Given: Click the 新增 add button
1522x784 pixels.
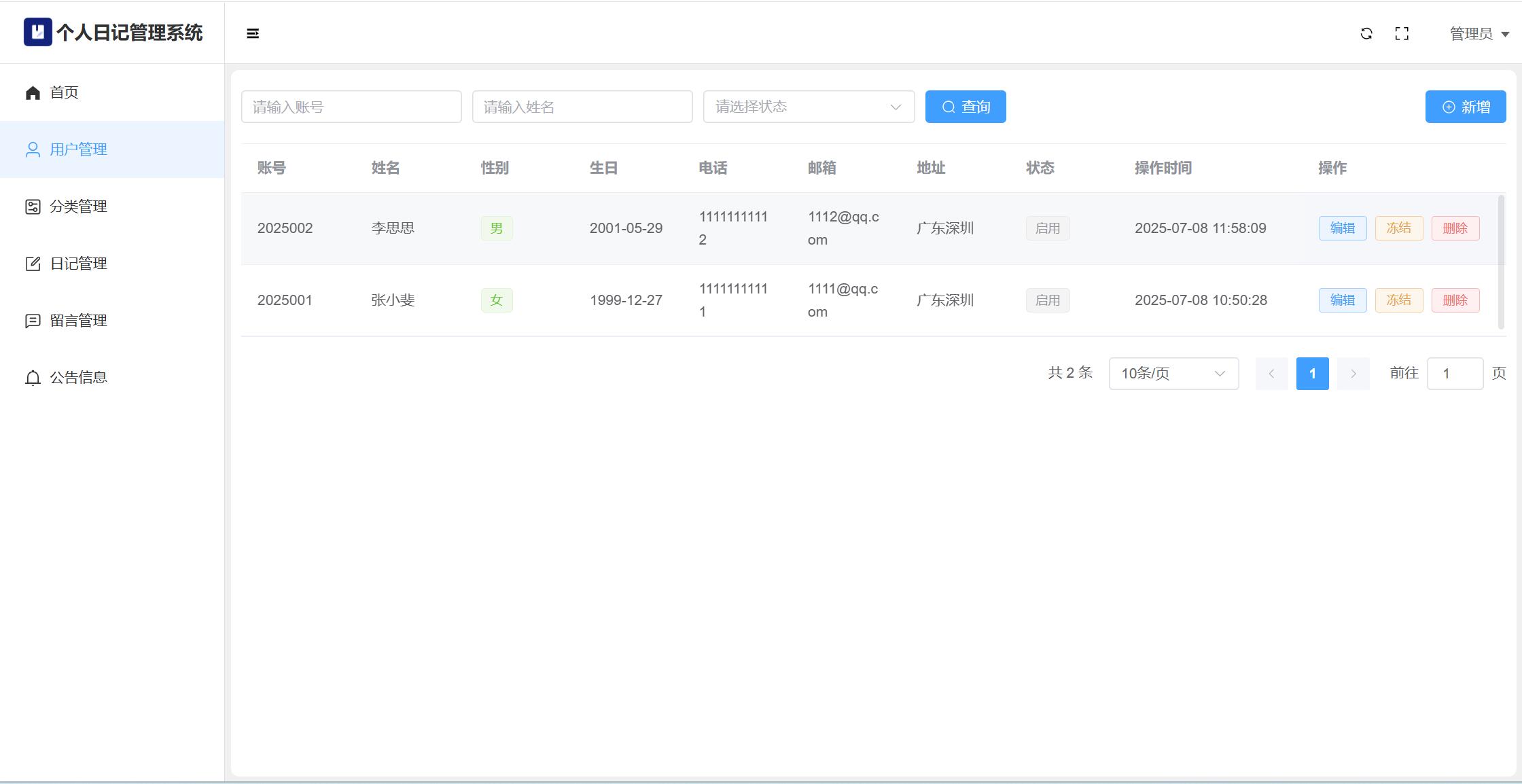Looking at the screenshot, I should click(x=1466, y=107).
